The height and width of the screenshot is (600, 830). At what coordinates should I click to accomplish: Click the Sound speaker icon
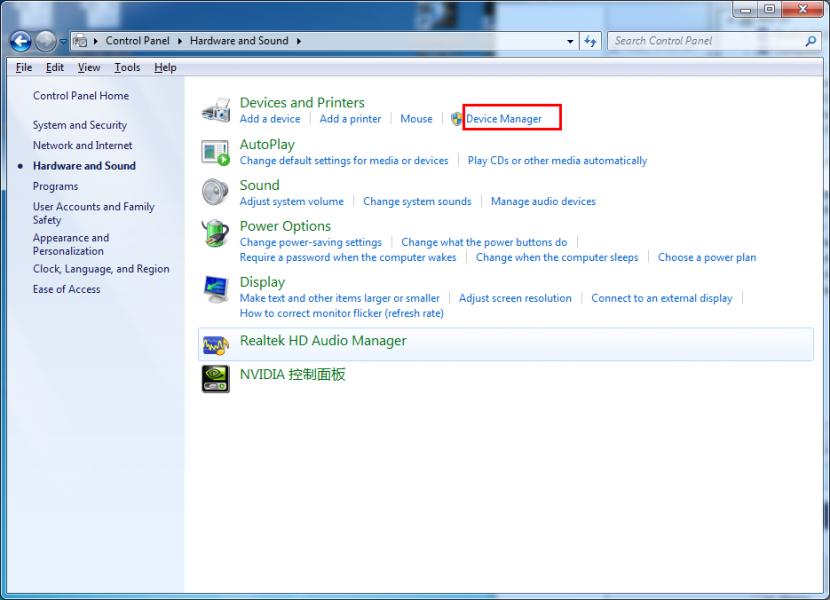215,192
